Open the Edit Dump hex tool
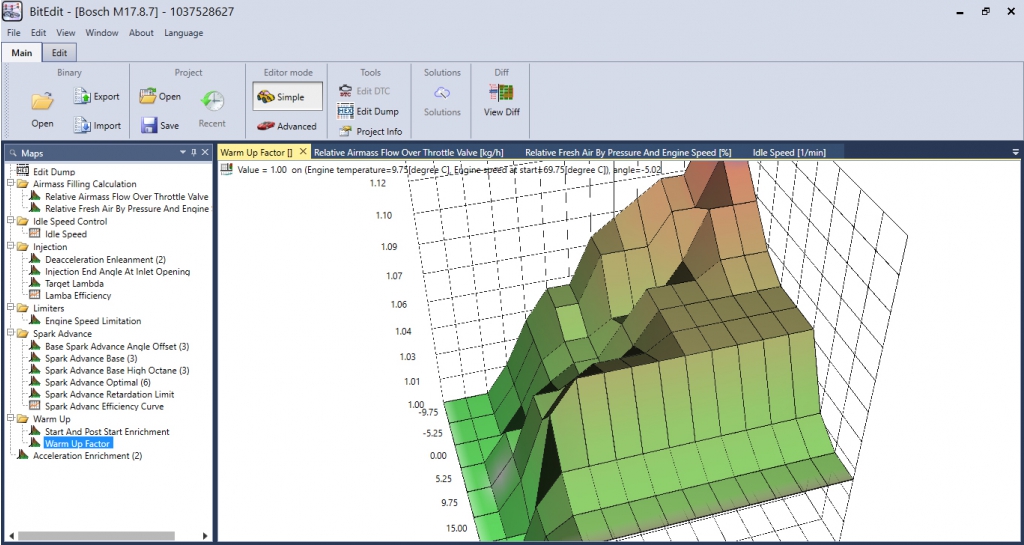Viewport: 1024px width, 545px height. click(368, 111)
